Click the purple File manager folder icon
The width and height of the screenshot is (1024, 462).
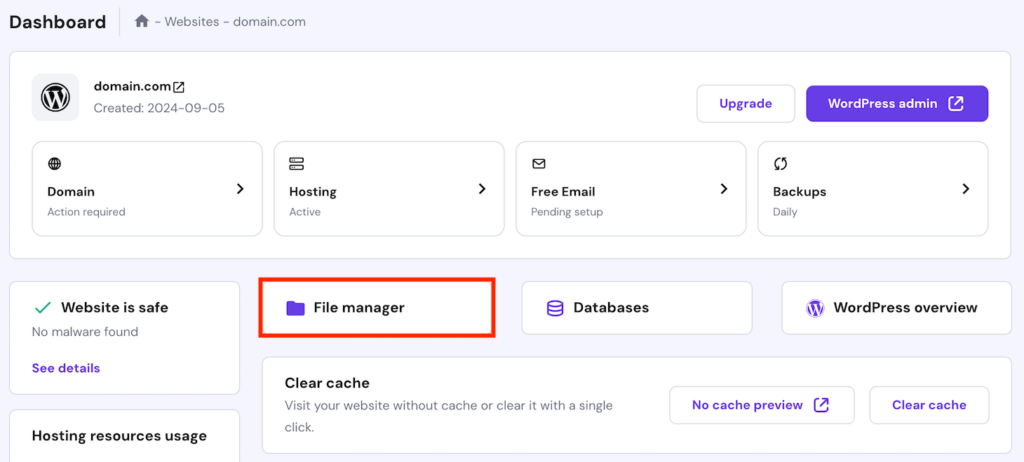point(295,308)
